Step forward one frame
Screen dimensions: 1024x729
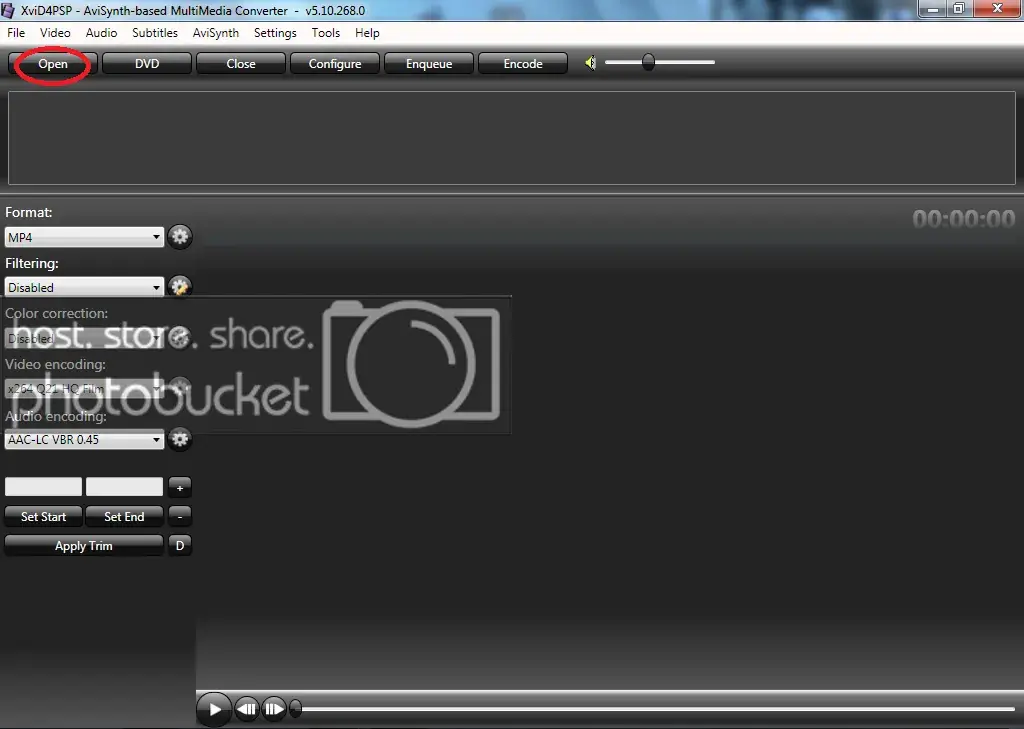(274, 709)
